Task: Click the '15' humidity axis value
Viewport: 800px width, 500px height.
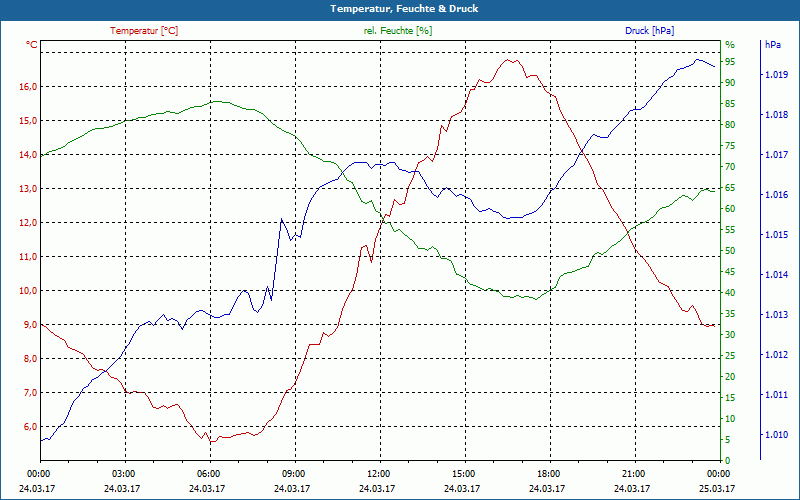Action: coord(730,397)
